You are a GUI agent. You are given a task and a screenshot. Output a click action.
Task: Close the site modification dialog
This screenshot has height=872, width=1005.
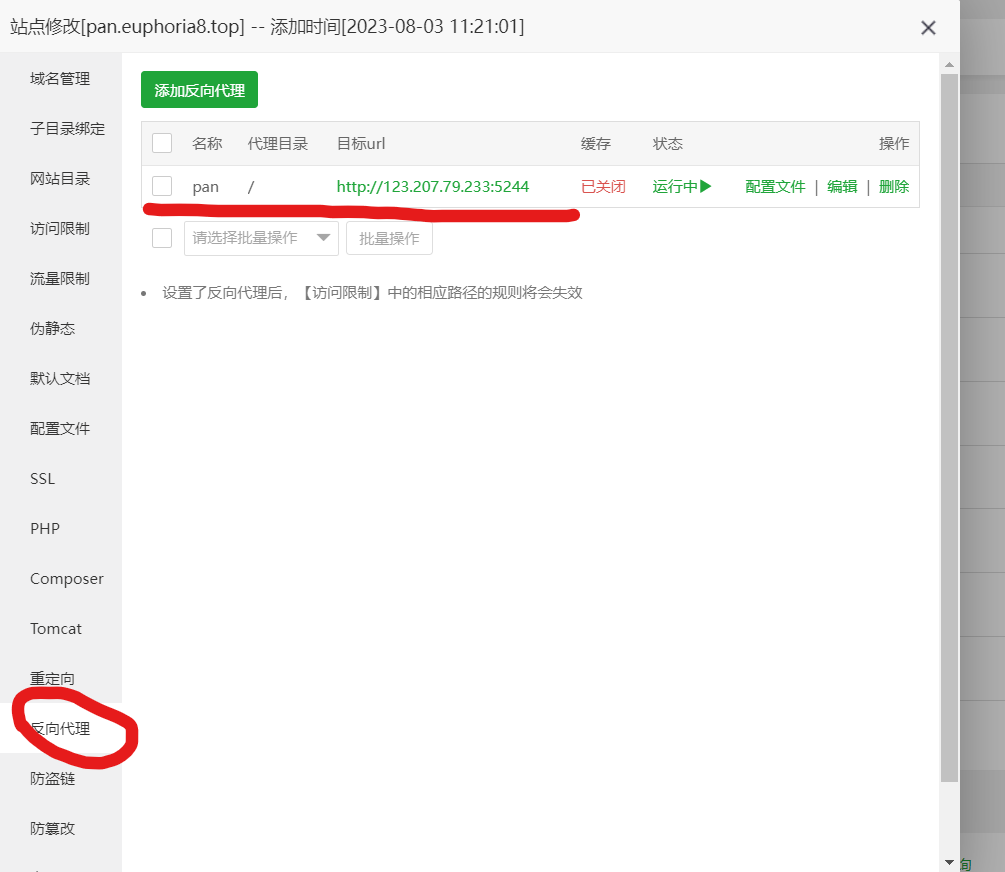(928, 28)
